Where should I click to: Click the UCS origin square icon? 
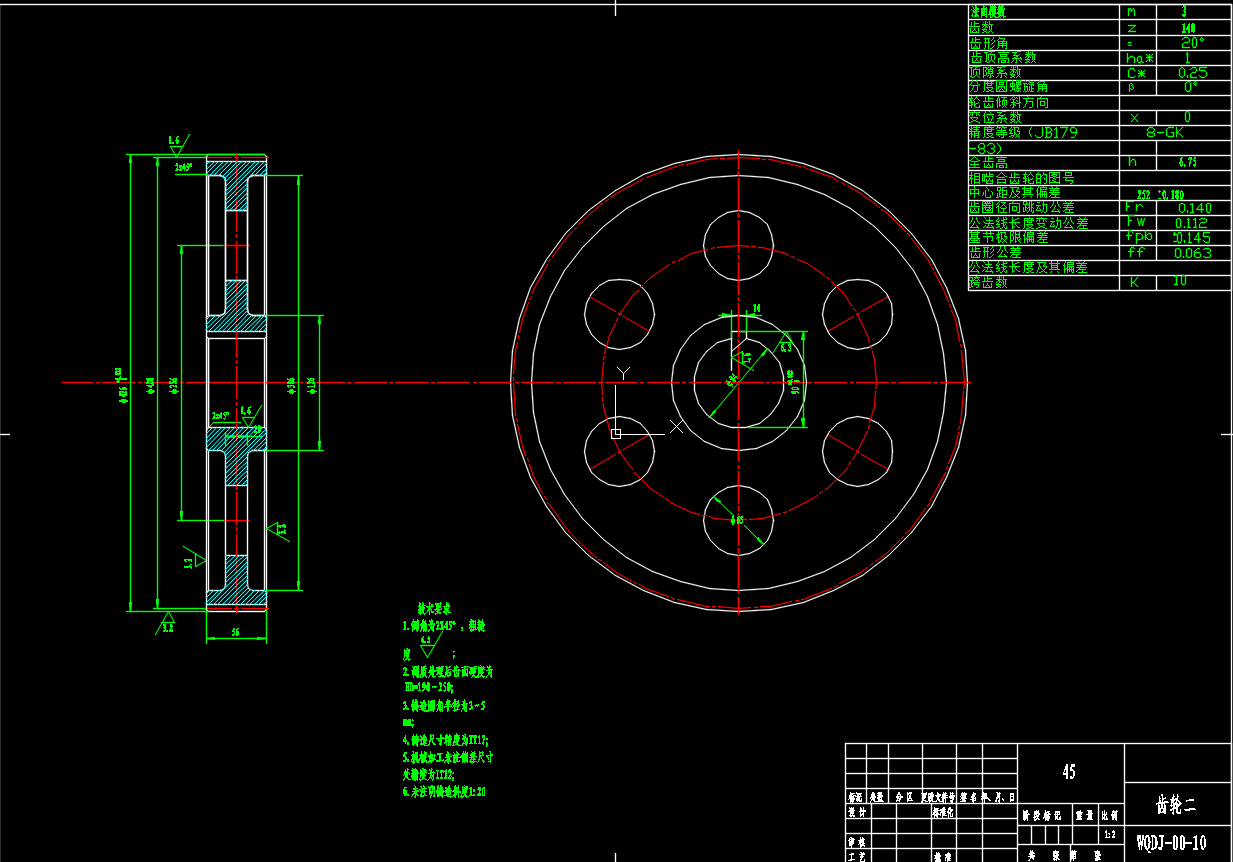pos(616,433)
